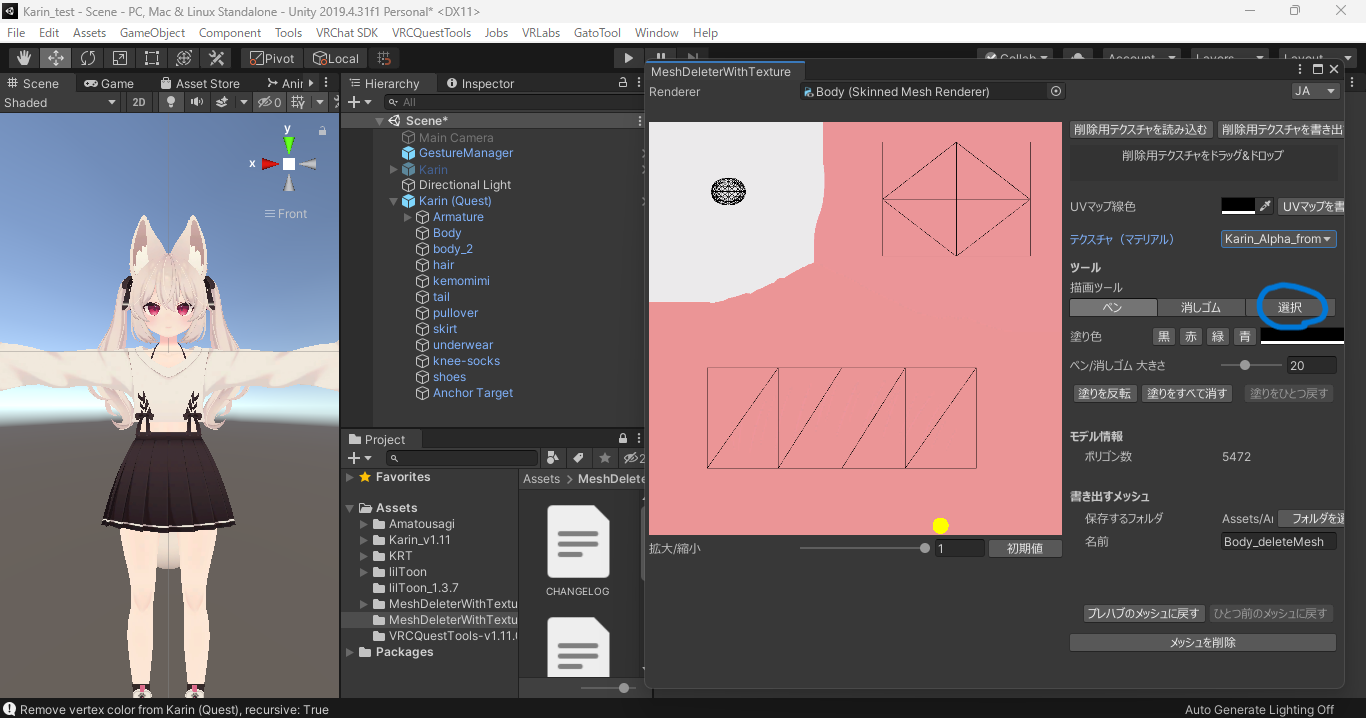Click the メッシュを削除 button
The image size is (1366, 718).
(1203, 643)
